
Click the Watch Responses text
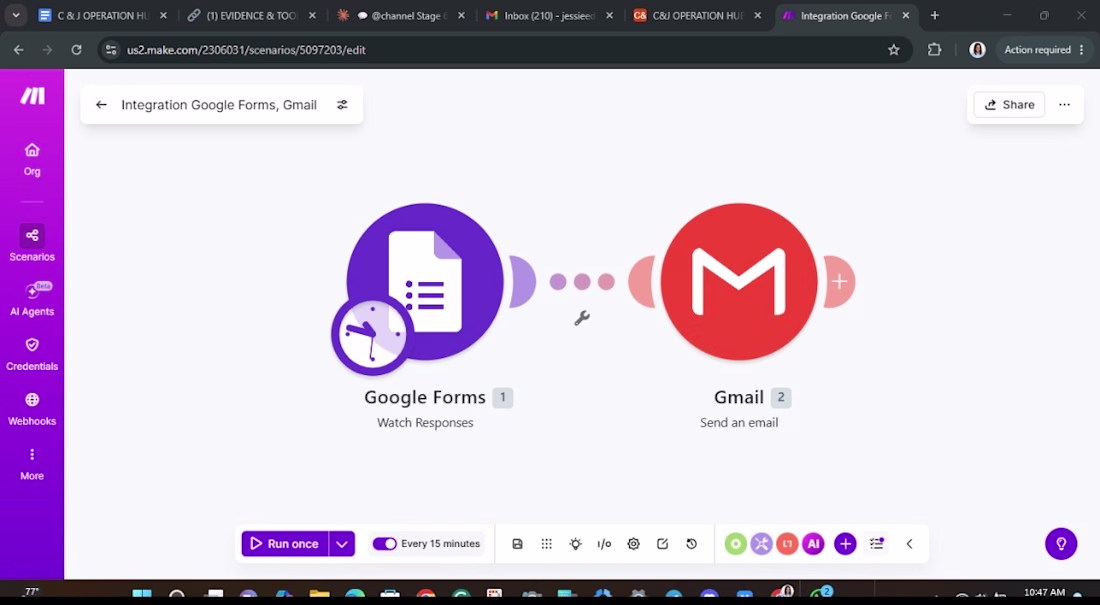tap(425, 423)
